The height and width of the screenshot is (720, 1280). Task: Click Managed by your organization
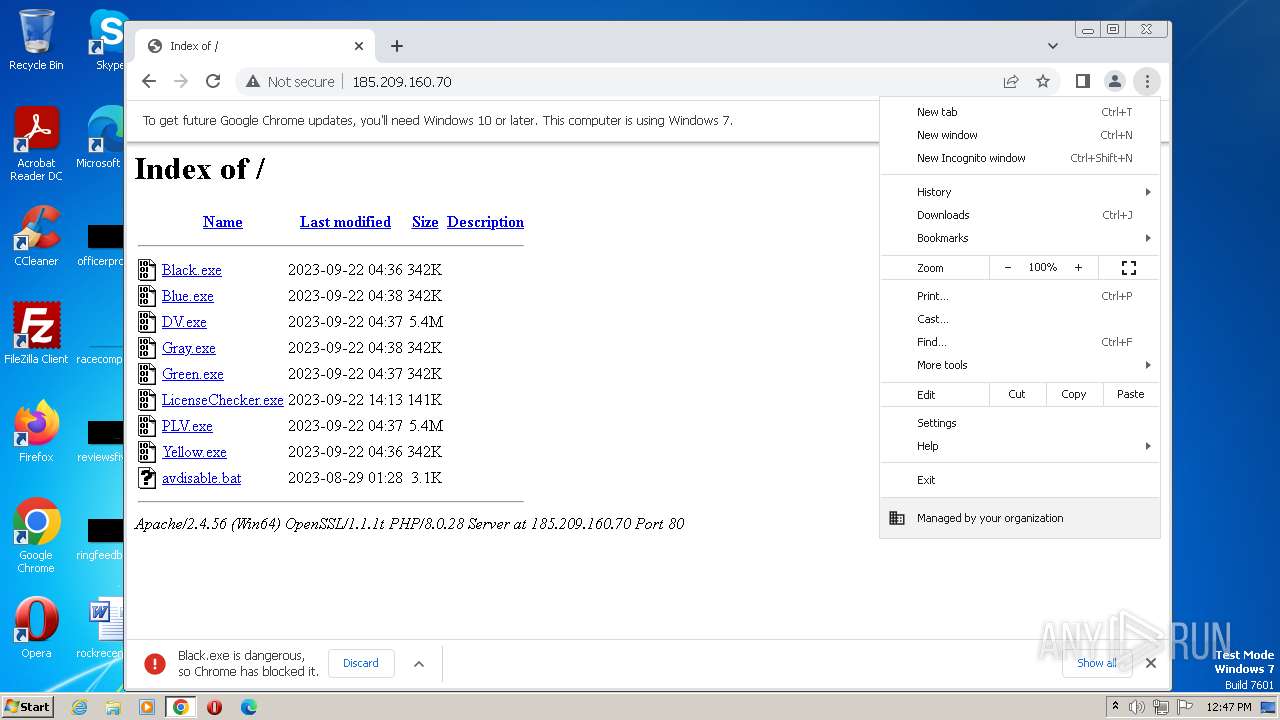point(1020,518)
